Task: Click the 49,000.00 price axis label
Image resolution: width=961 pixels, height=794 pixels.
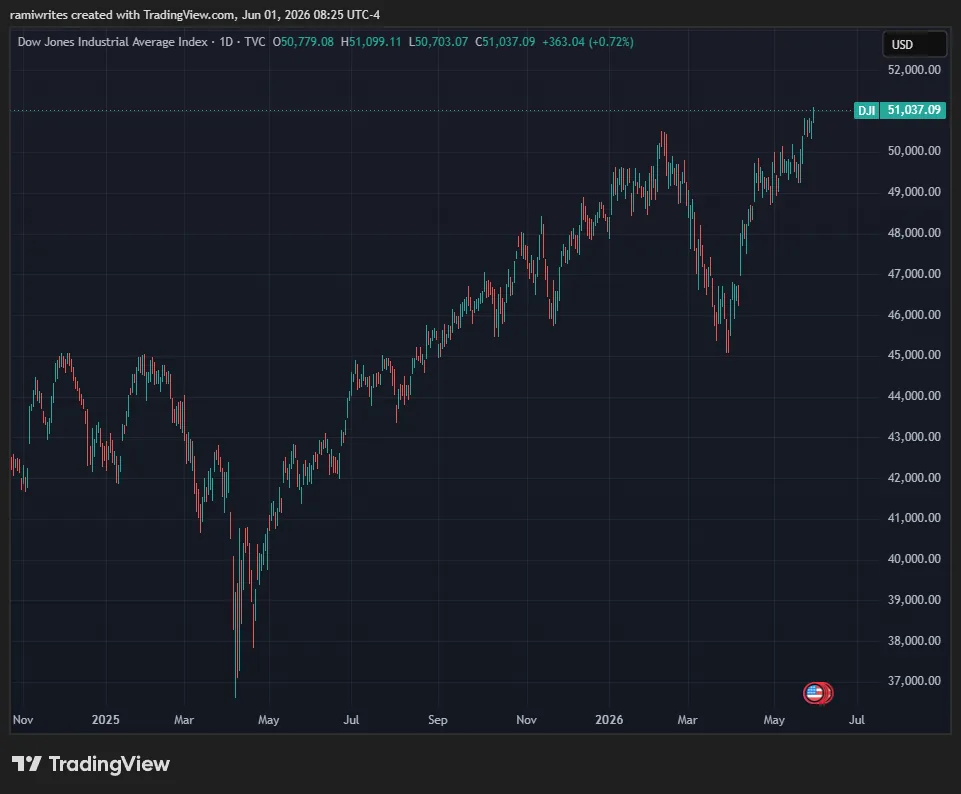Action: click(914, 192)
